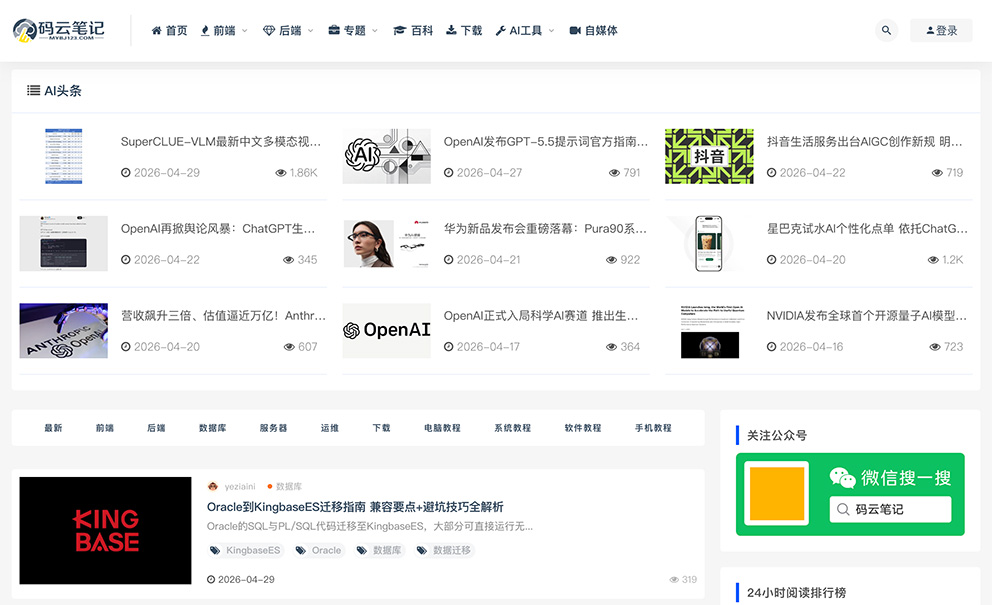The height and width of the screenshot is (605, 992).
Task: Select the 后端 category tab
Action: (x=156, y=428)
